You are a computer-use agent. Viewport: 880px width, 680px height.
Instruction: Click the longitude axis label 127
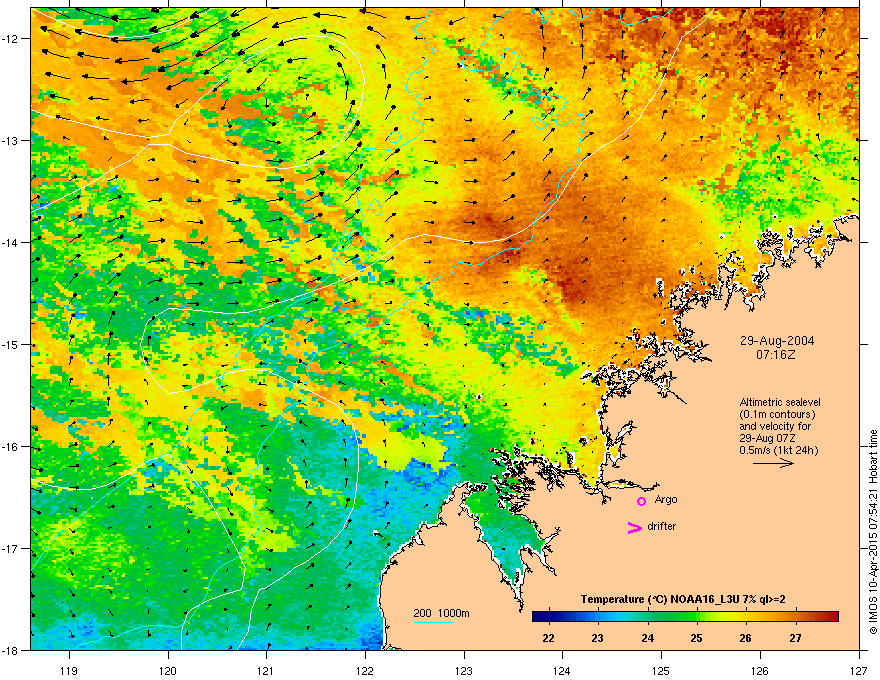tap(859, 671)
